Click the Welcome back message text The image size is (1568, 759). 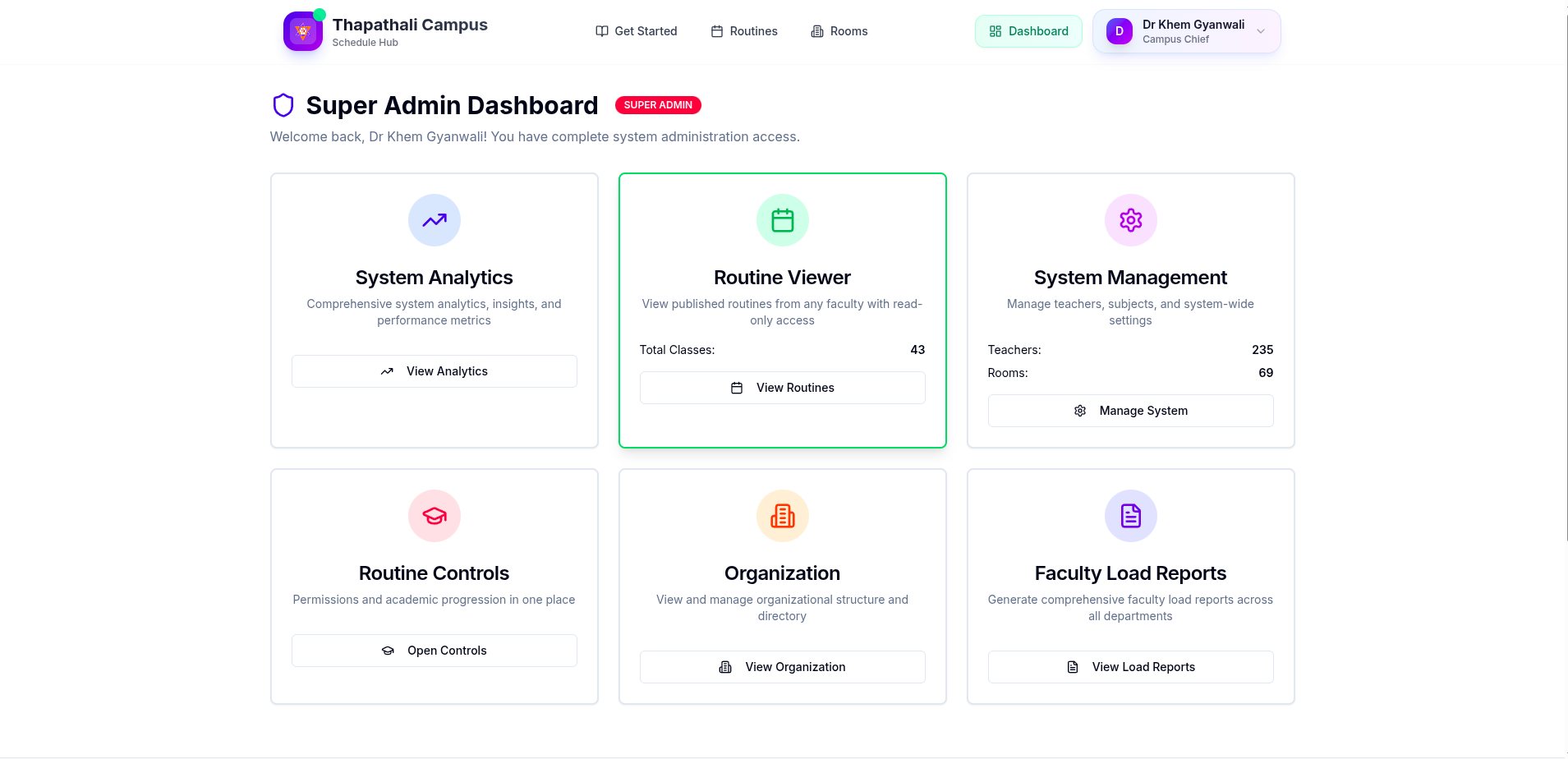coord(535,136)
